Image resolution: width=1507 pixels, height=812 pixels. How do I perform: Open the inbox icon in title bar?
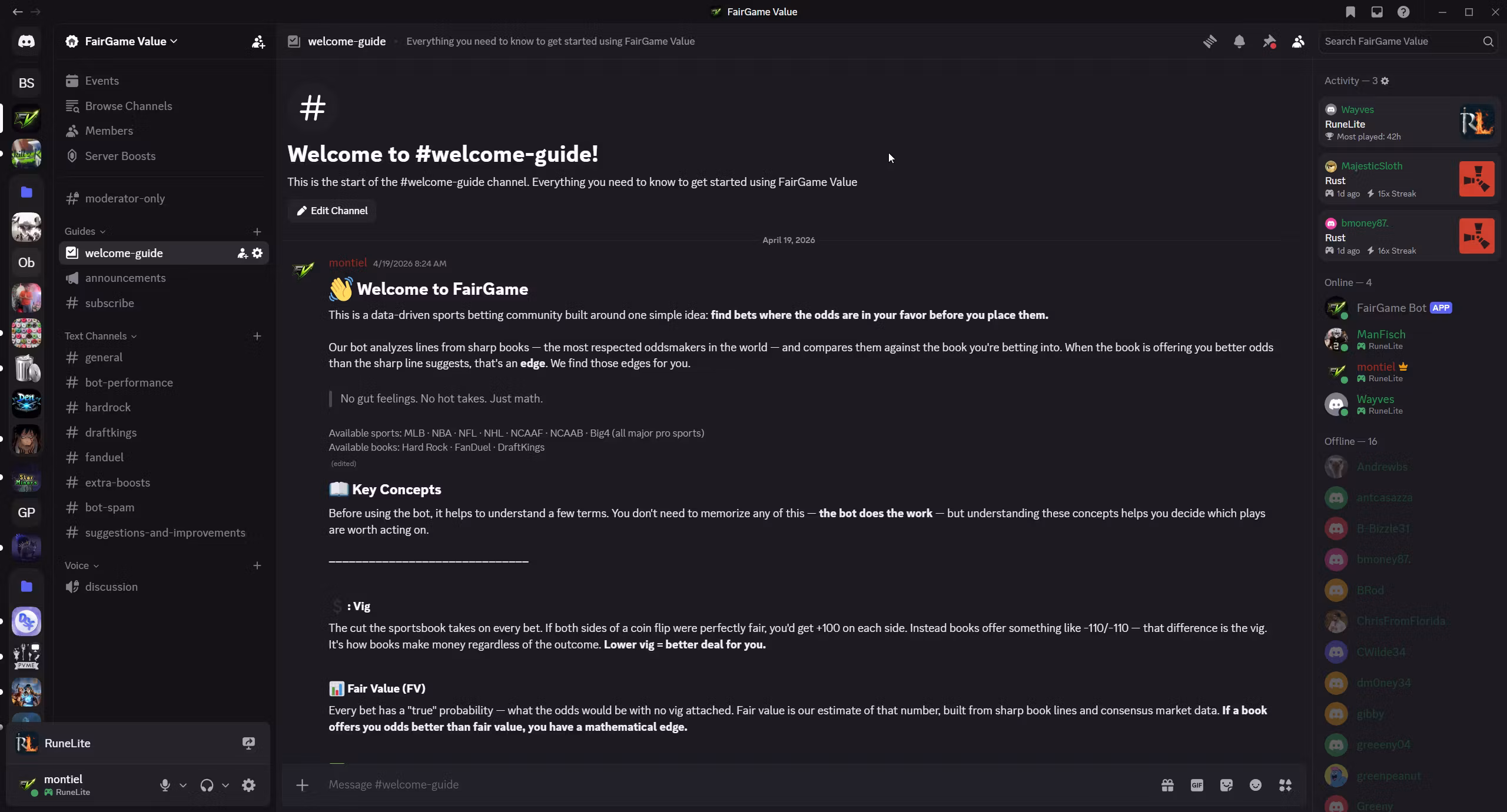[1377, 12]
